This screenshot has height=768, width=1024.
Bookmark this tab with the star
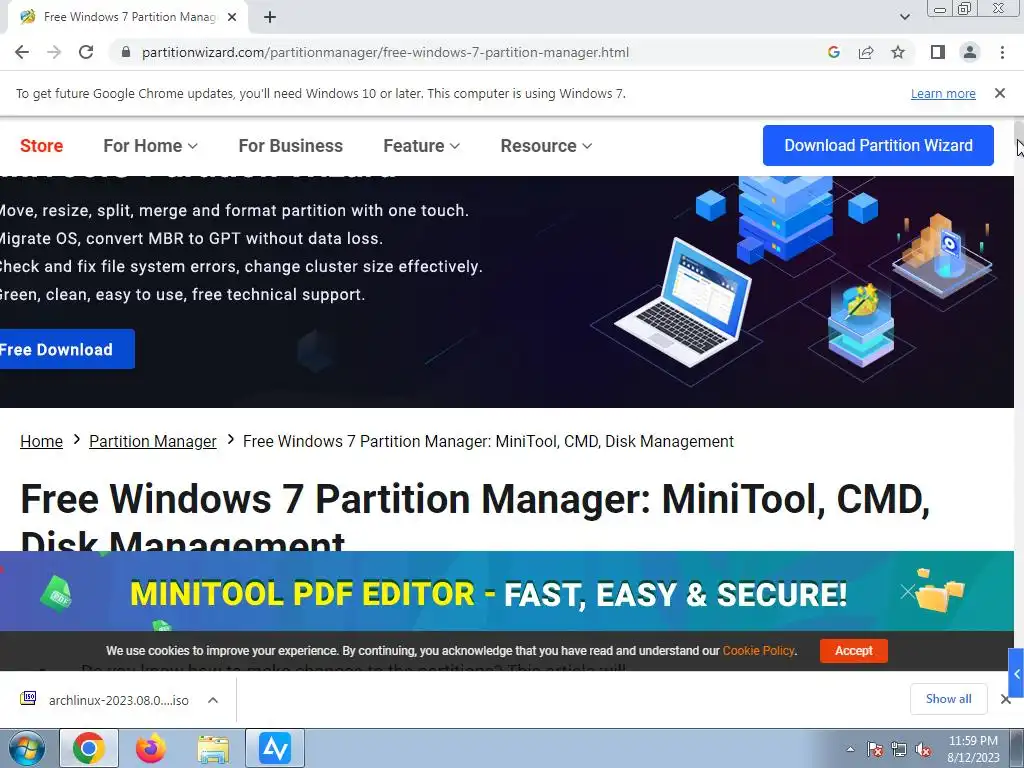(898, 52)
